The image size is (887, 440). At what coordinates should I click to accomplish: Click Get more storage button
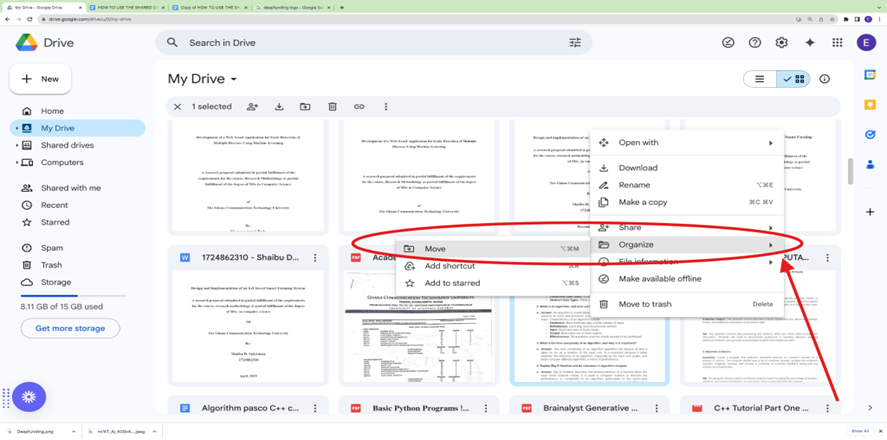pos(70,328)
